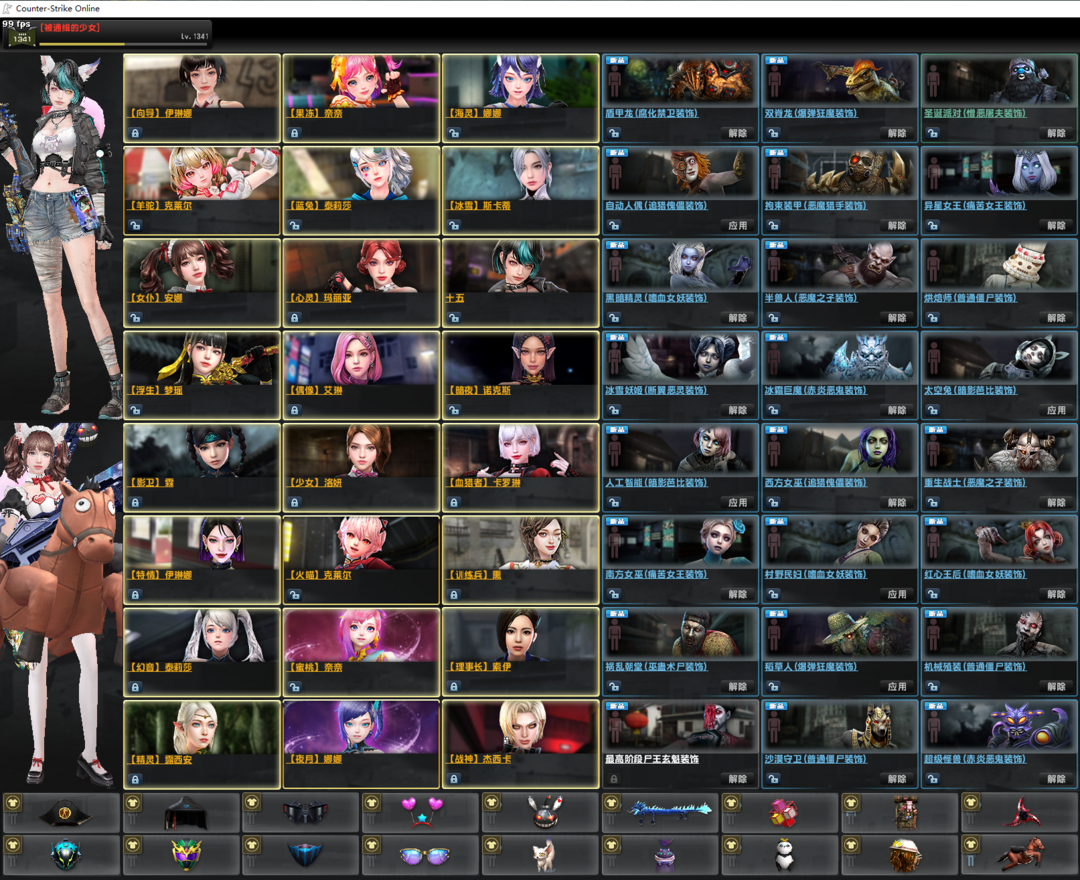
Task: Select the pirate tricorn hat costume item
Action: coord(65,813)
